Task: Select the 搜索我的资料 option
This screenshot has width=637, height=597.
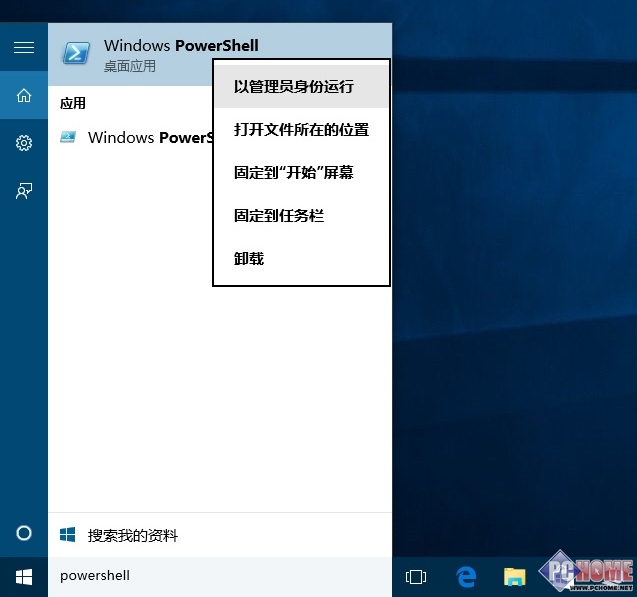Action: 220,535
